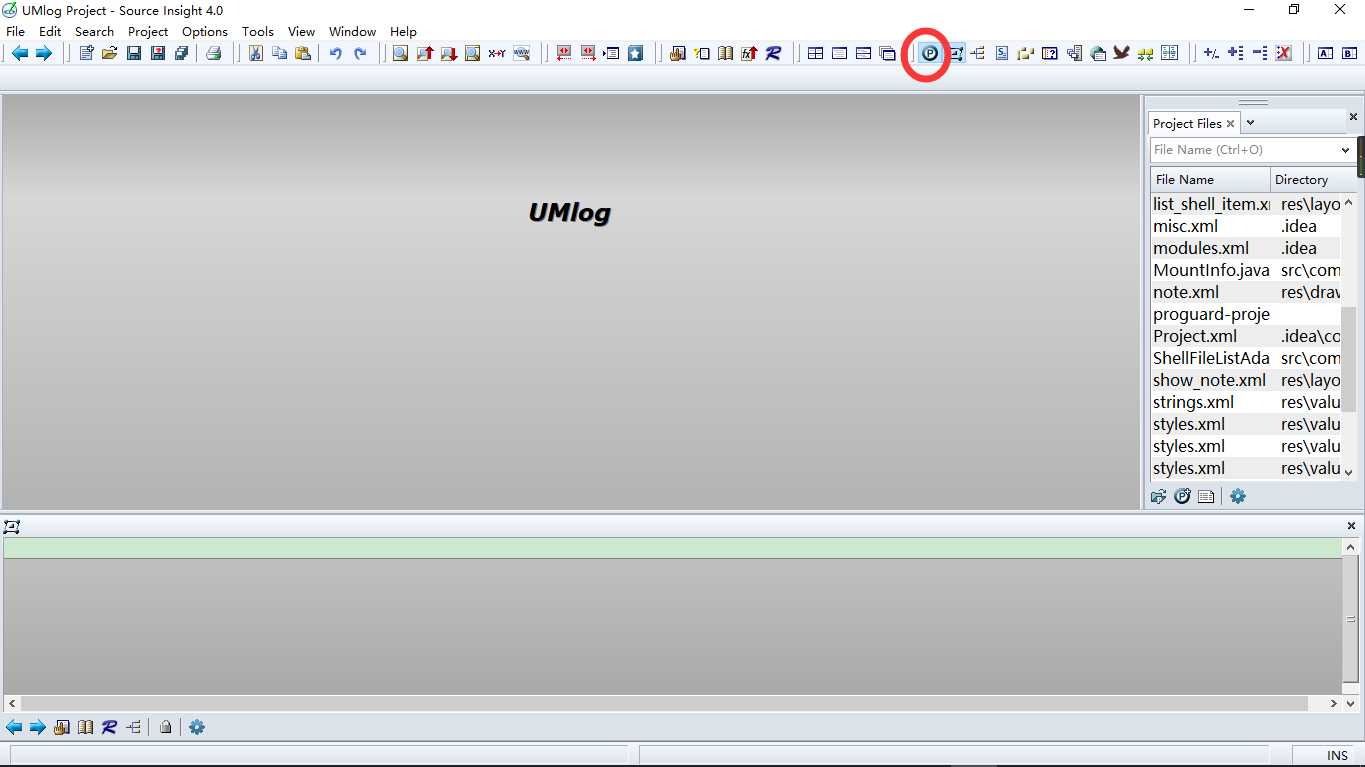Select misc.xml in project file list

(x=1185, y=226)
